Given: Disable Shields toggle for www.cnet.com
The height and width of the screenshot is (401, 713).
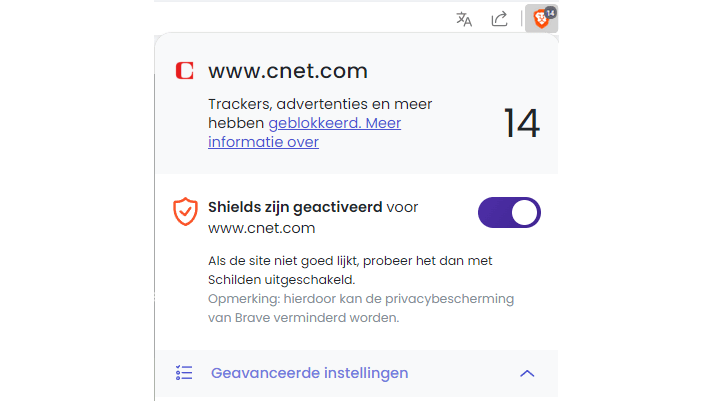Looking at the screenshot, I should (509, 212).
